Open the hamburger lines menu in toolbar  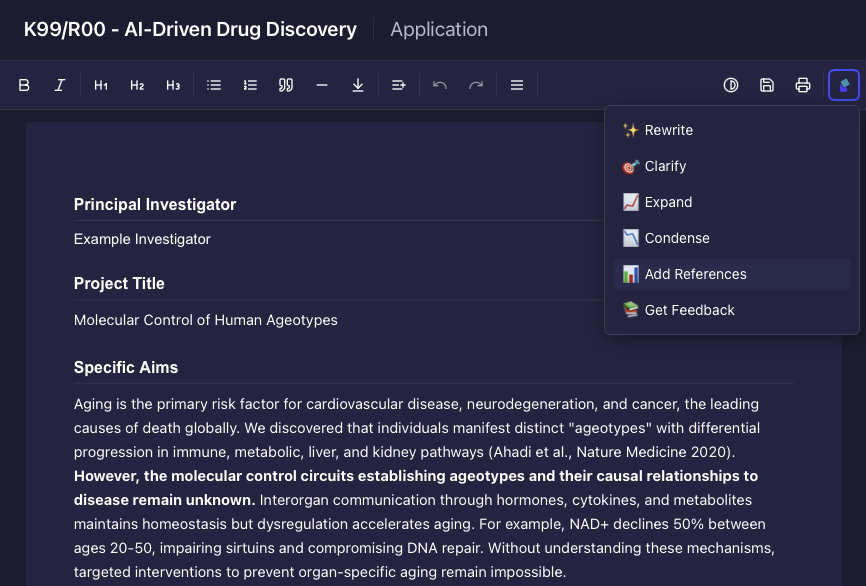pos(517,85)
